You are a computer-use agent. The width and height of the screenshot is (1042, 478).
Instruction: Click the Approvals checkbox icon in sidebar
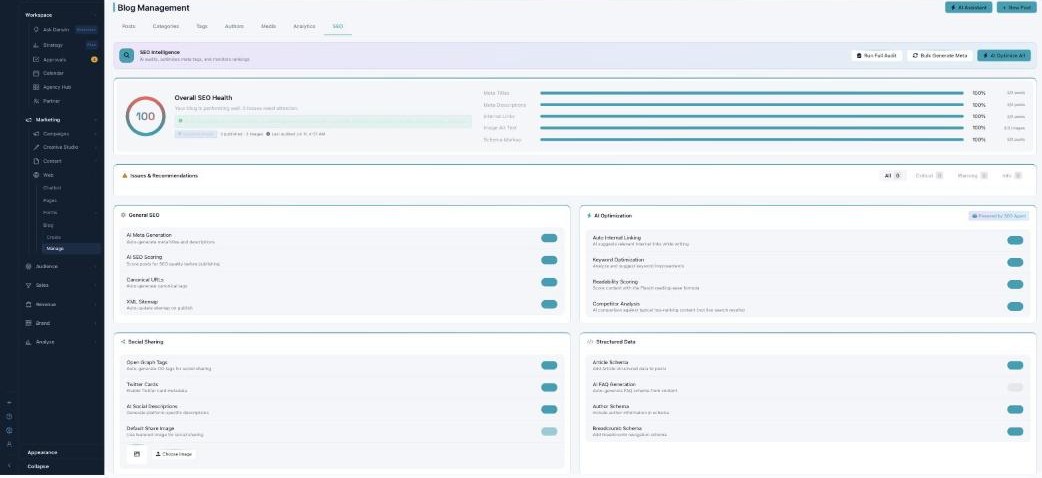click(x=36, y=60)
